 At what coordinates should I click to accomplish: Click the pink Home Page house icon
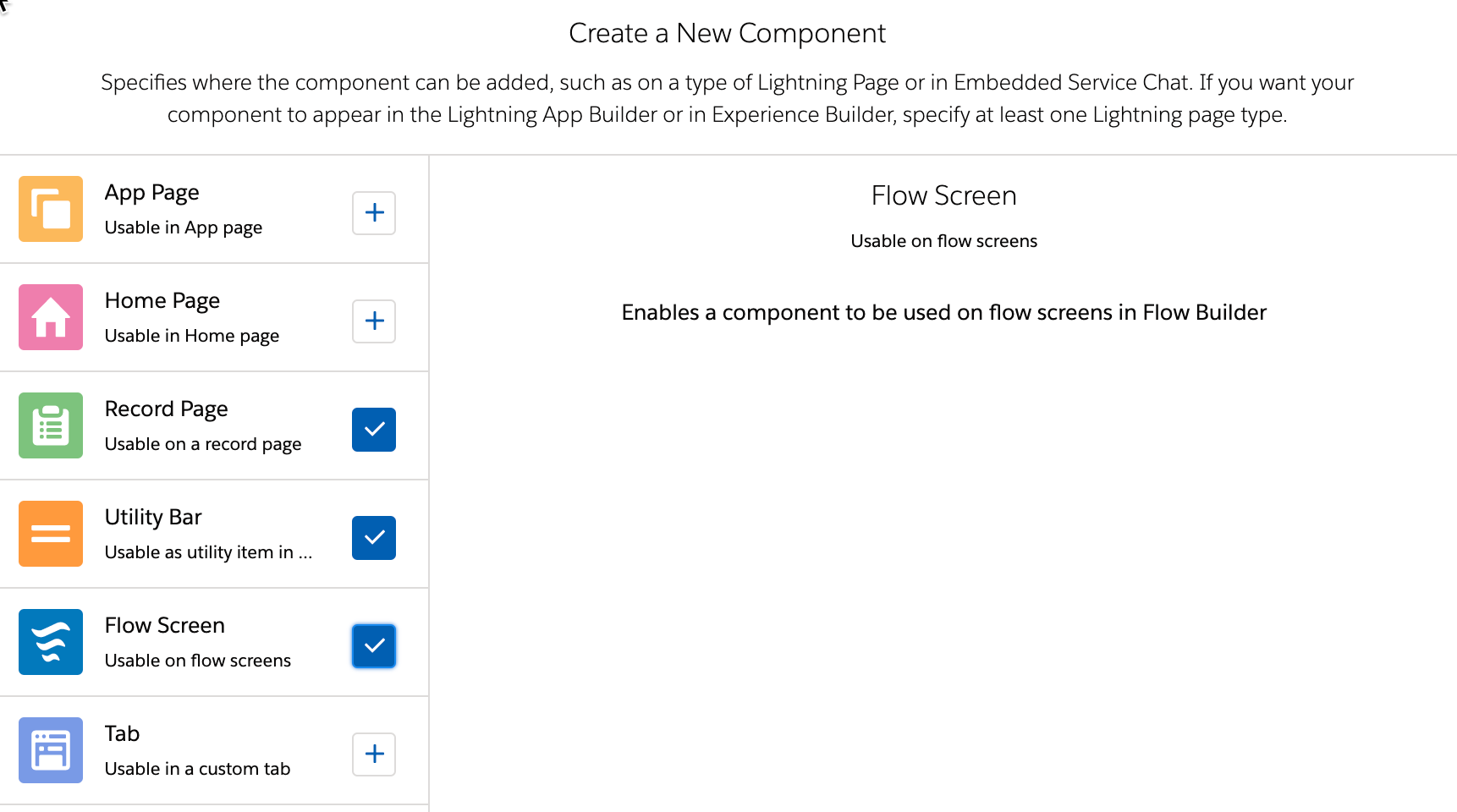(x=50, y=317)
